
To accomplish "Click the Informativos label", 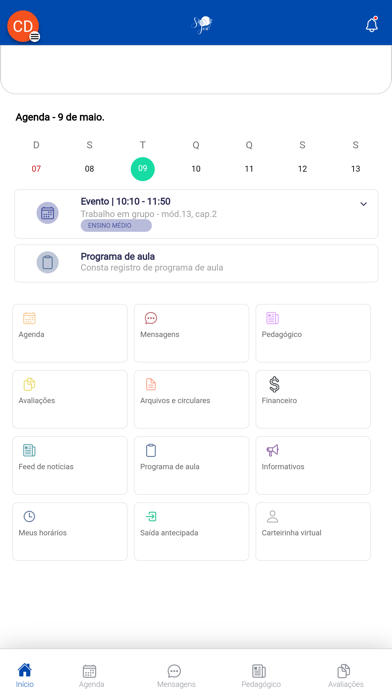I will click(x=283, y=467).
